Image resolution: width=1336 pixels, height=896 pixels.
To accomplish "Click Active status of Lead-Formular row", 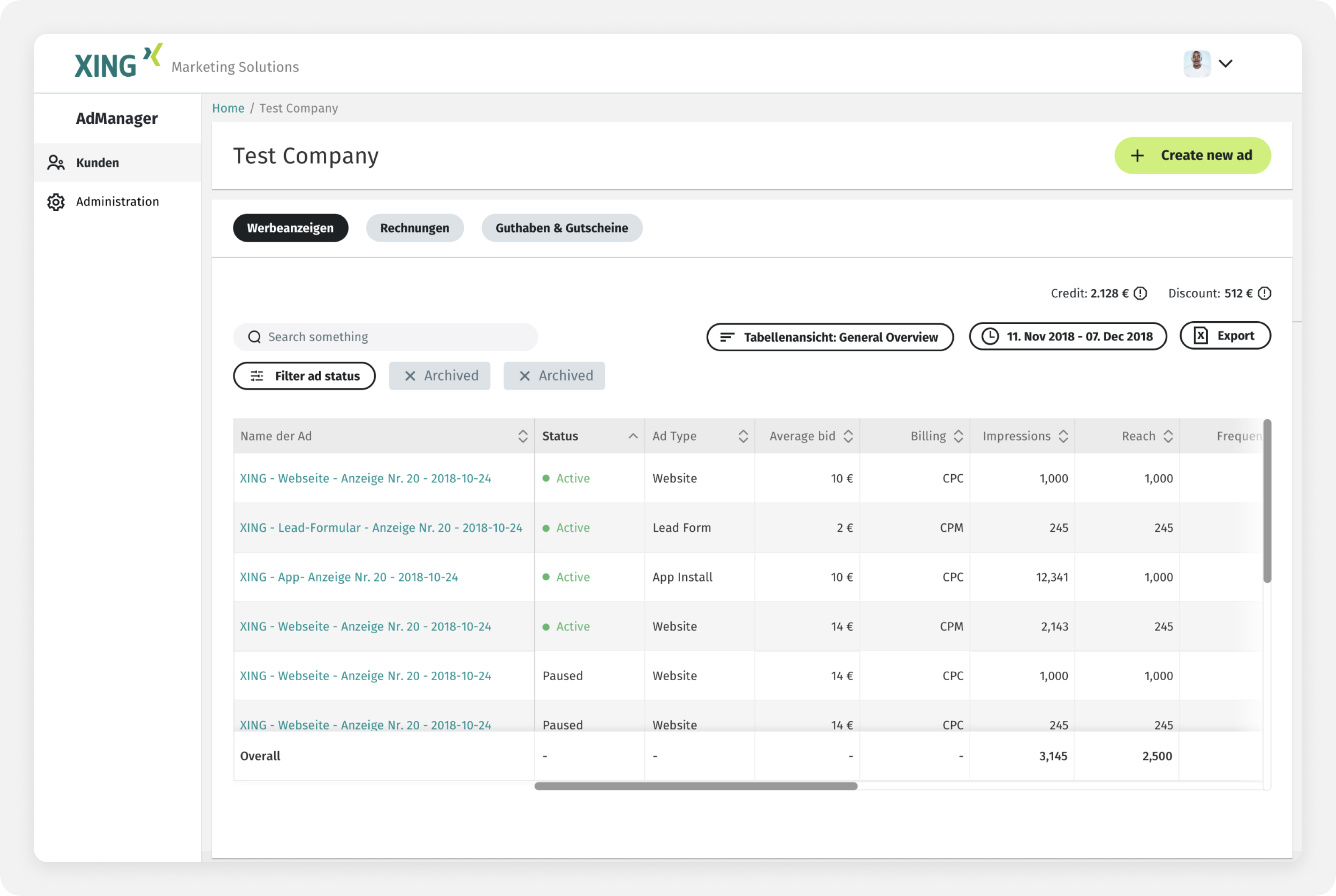I will point(566,527).
